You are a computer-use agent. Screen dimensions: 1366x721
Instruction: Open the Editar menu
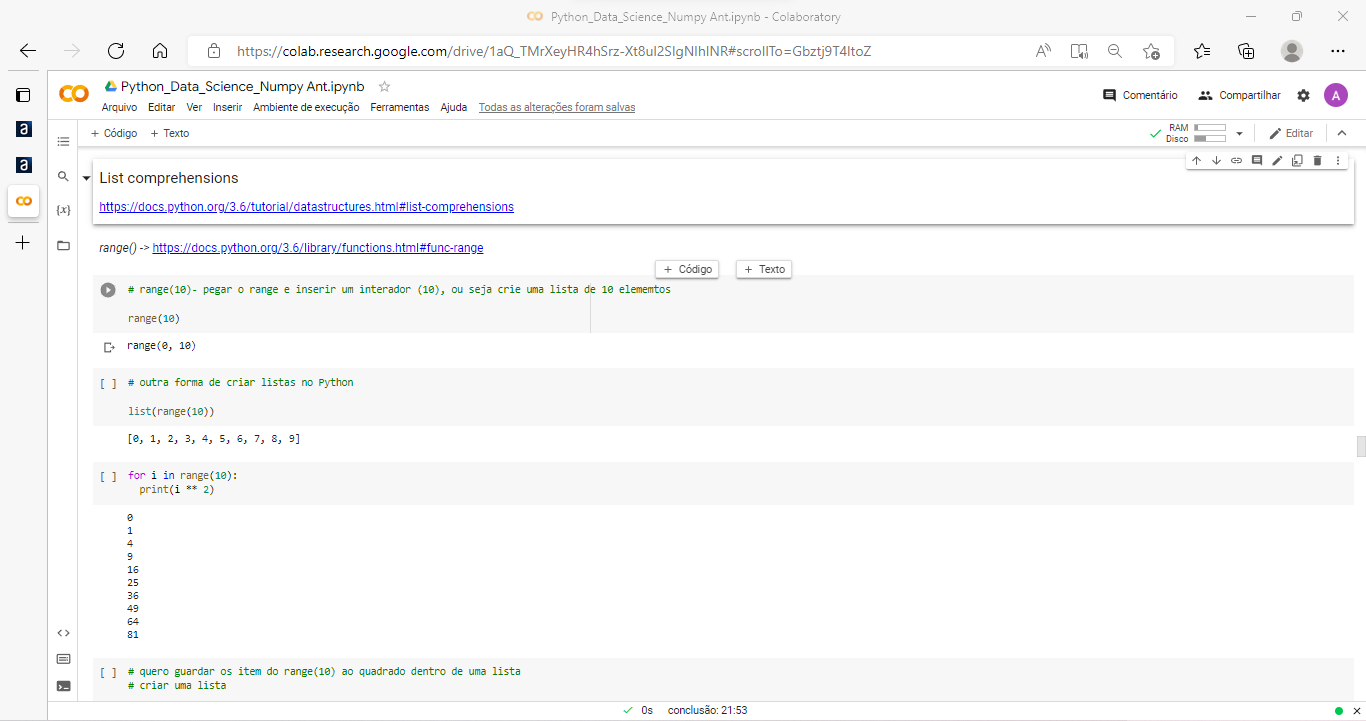[161, 107]
